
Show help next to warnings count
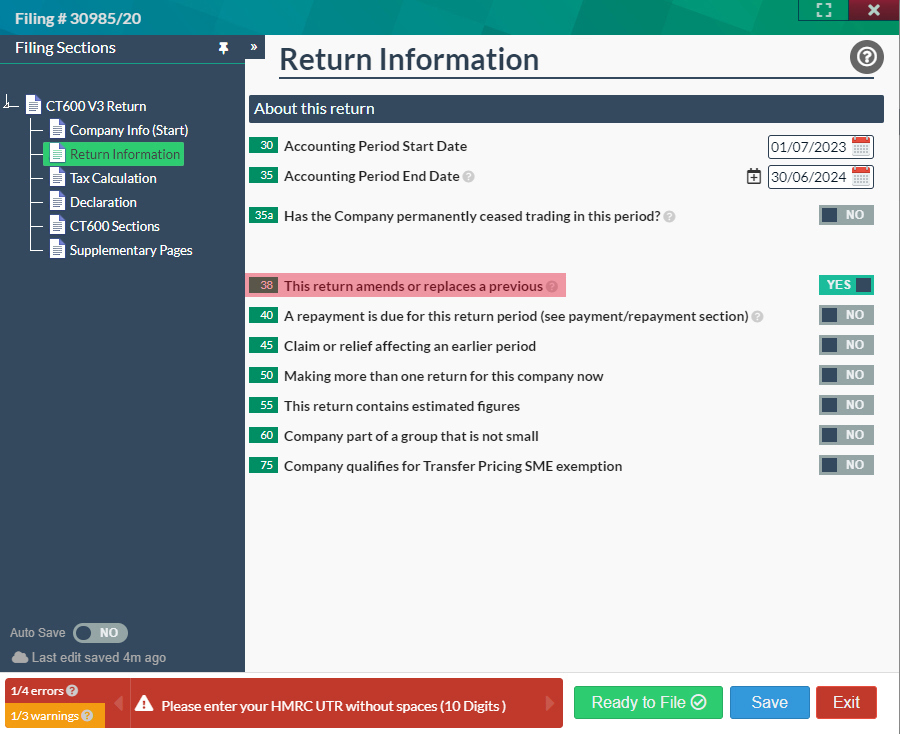coord(87,716)
